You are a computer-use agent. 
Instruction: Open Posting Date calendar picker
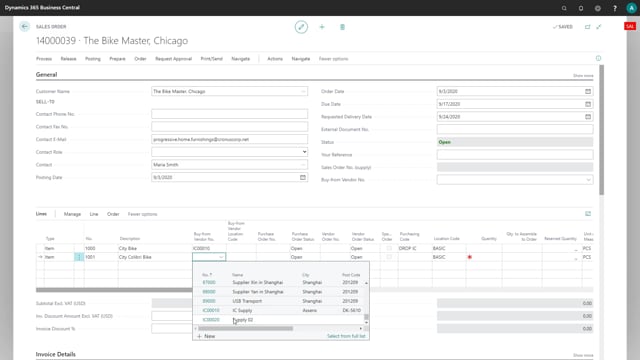click(x=302, y=178)
